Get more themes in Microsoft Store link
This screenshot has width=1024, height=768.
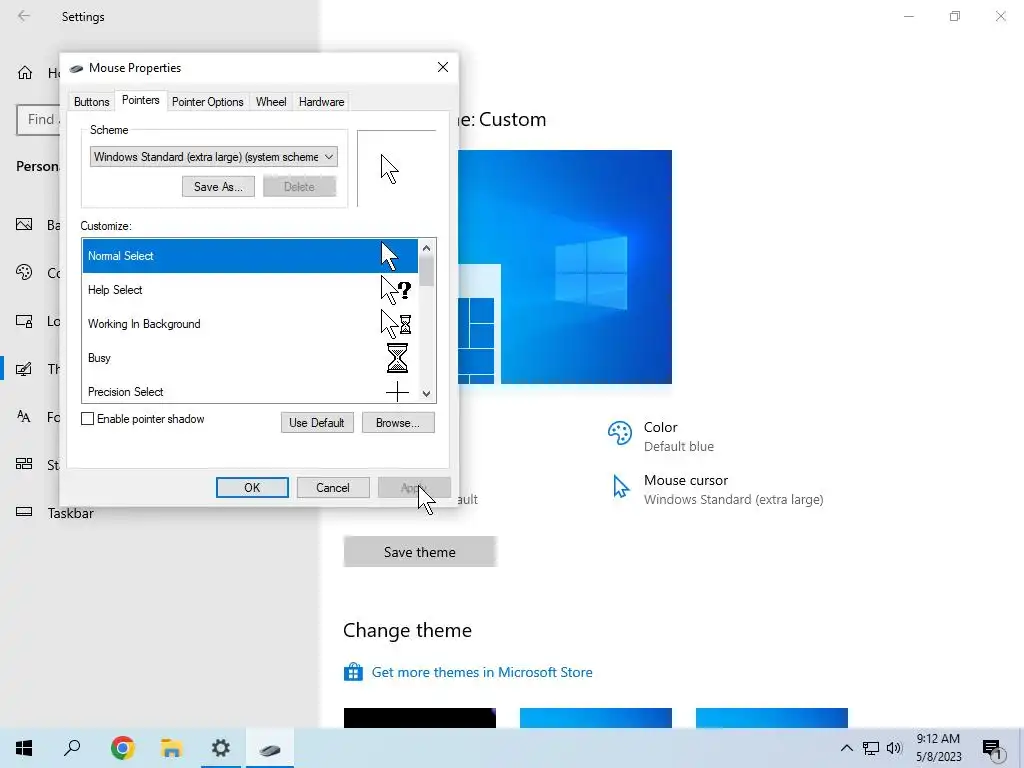click(x=482, y=672)
